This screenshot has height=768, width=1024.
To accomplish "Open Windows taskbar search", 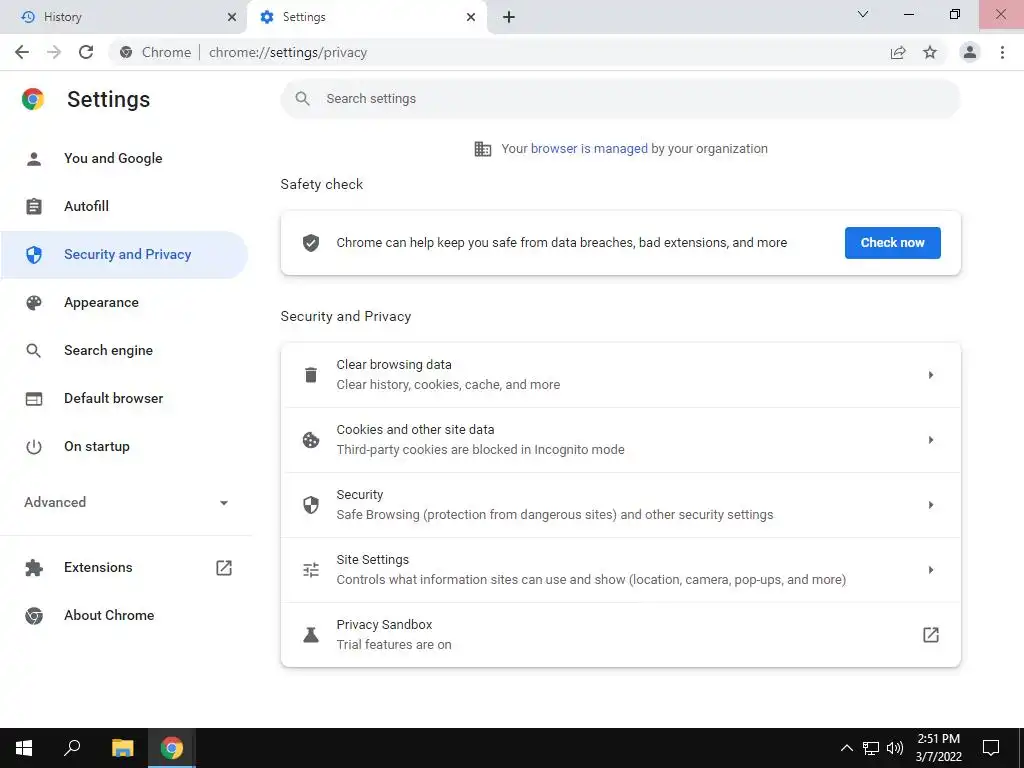I will (72, 748).
